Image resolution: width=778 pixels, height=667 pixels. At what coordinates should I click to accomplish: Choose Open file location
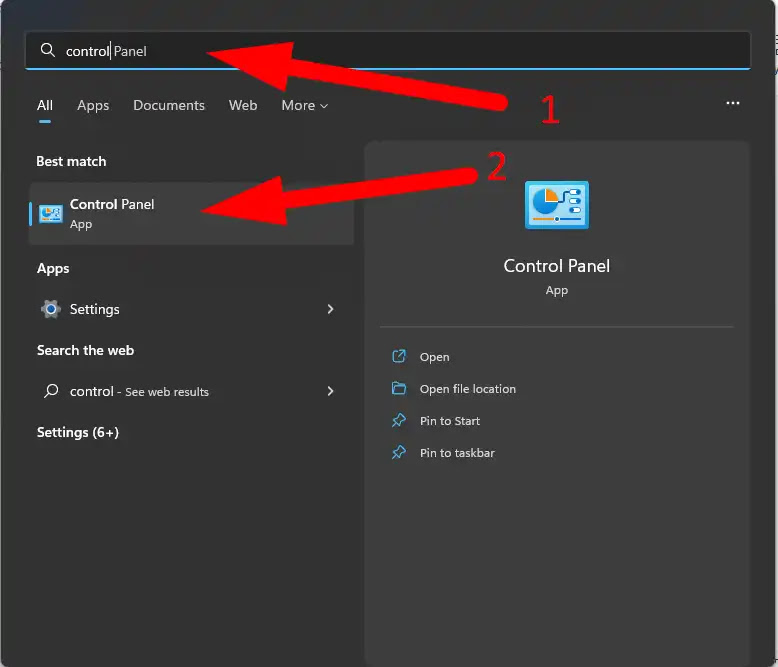(x=467, y=389)
